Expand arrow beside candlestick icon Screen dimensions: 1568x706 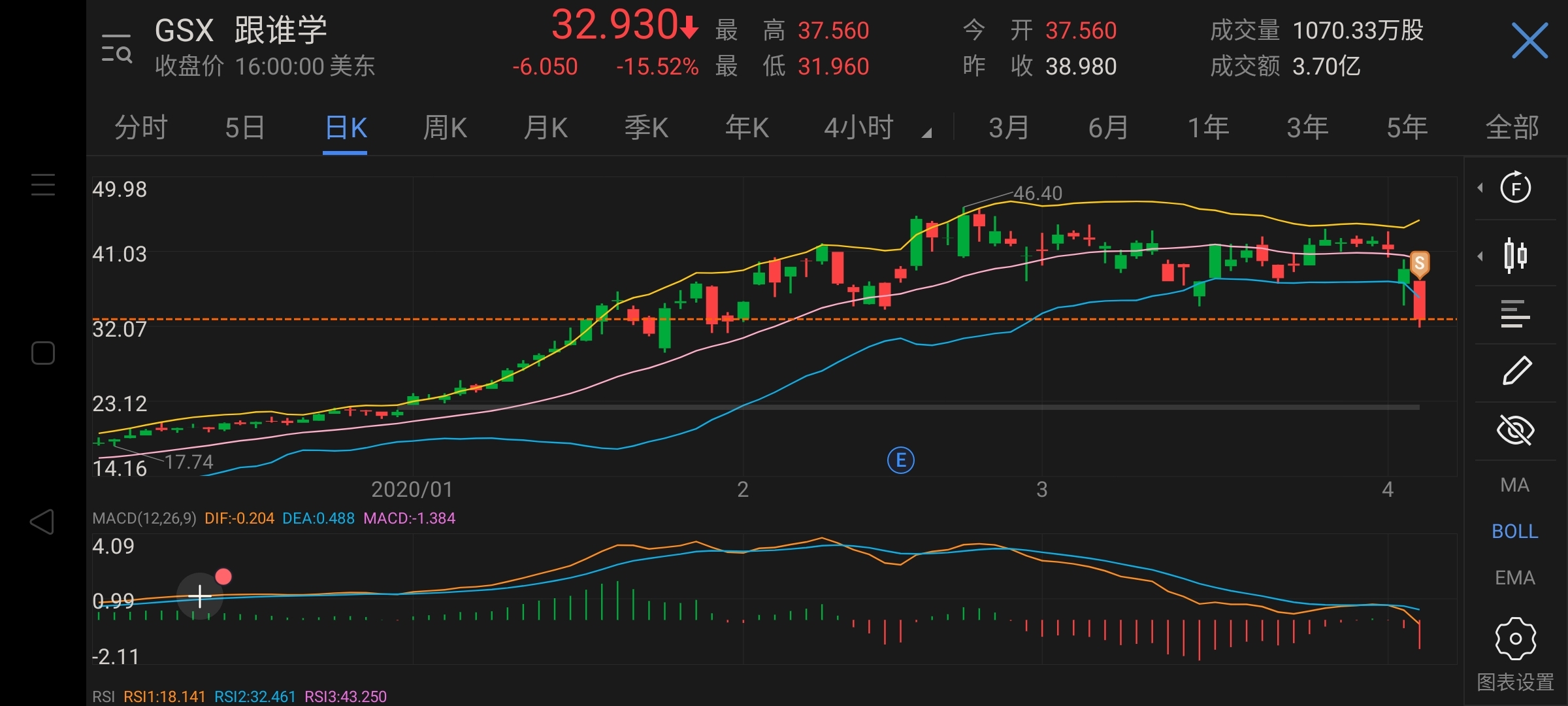(x=1480, y=256)
